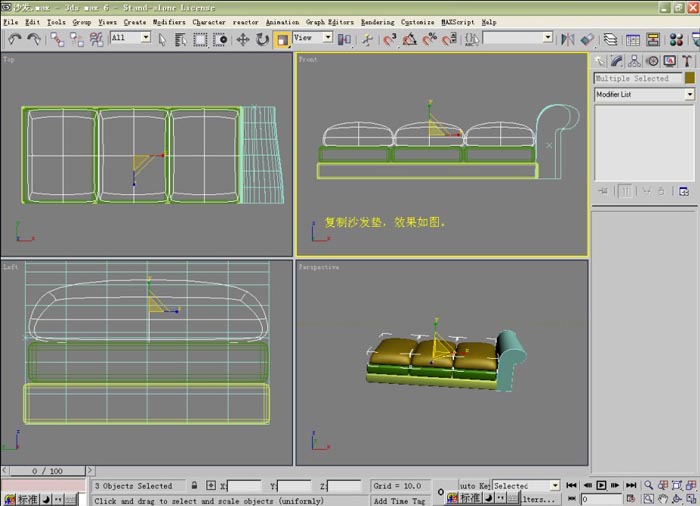The height and width of the screenshot is (506, 700).
Task: Click the Unlink Selection icon
Action: coord(77,39)
